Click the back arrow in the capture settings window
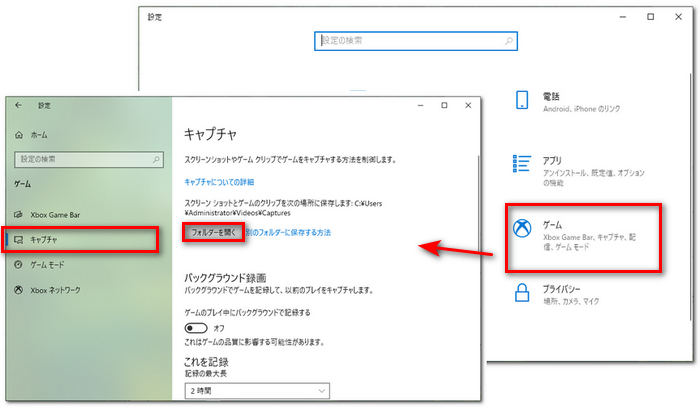Screen dimensions: 700x407 (18, 105)
